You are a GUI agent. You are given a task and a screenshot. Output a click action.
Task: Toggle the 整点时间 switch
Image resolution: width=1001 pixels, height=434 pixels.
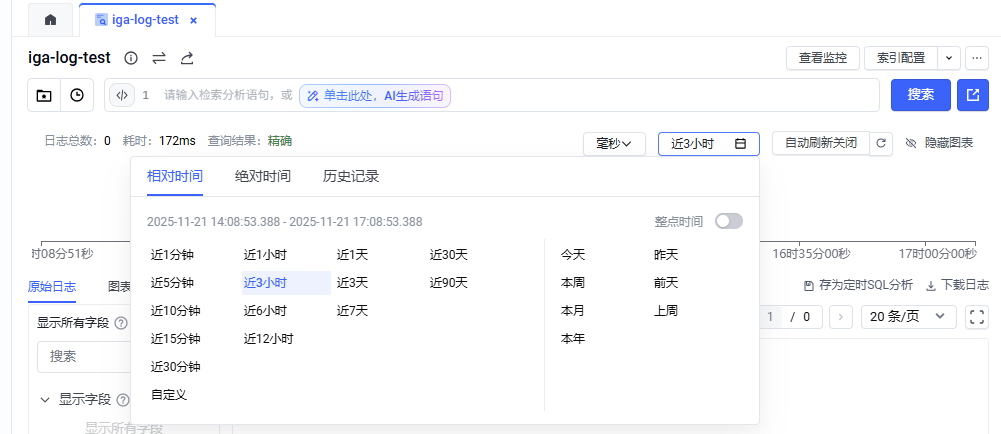click(x=729, y=221)
